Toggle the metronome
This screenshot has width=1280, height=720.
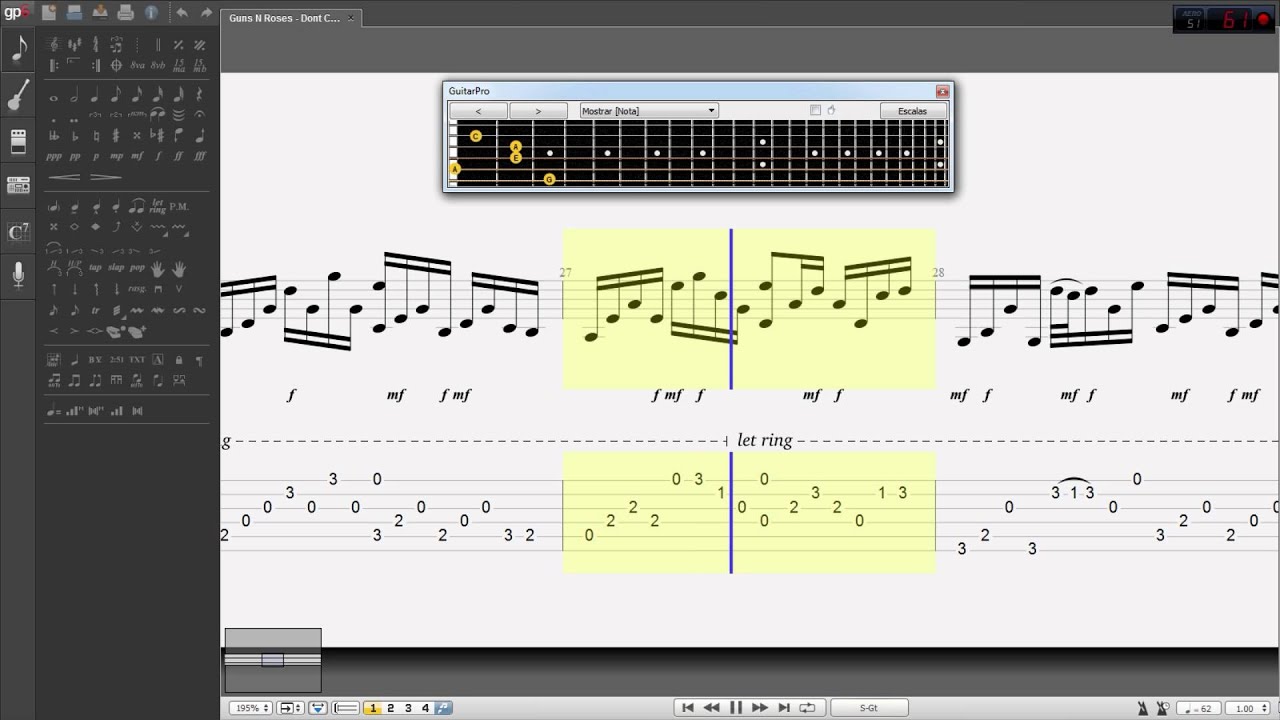(1143, 708)
